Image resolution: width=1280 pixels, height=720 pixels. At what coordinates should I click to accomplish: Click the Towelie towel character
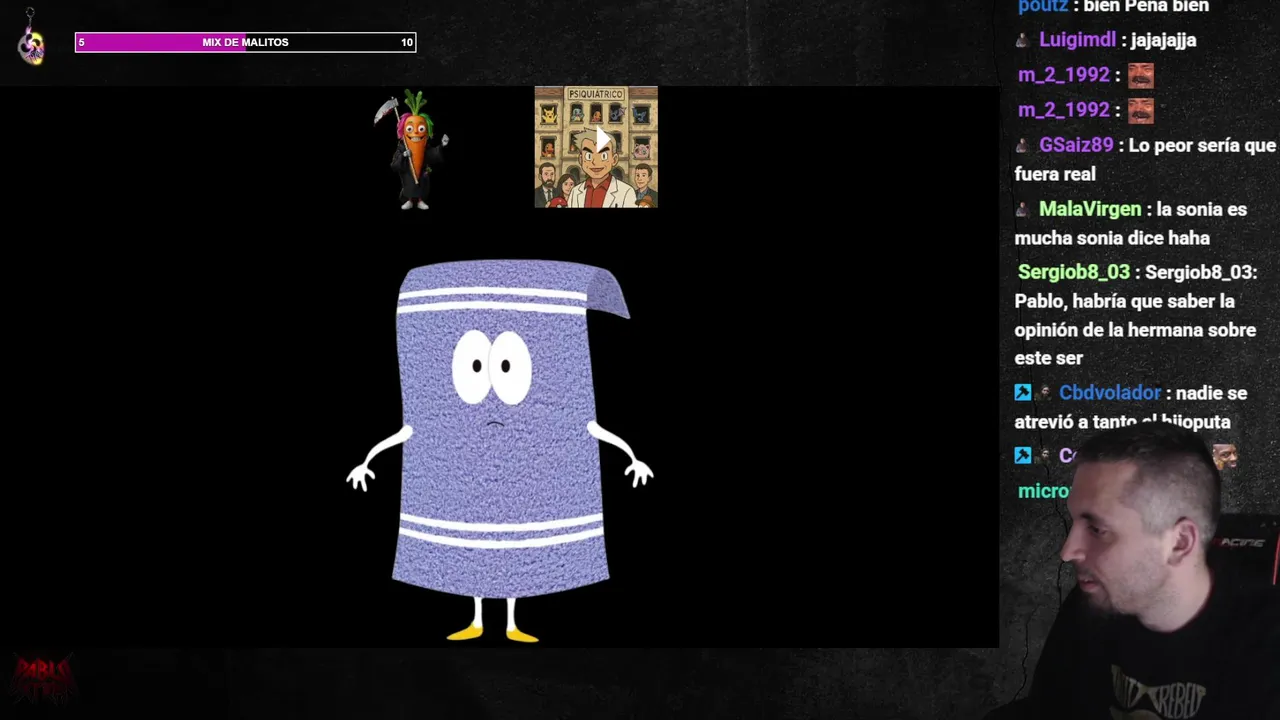[500, 450]
